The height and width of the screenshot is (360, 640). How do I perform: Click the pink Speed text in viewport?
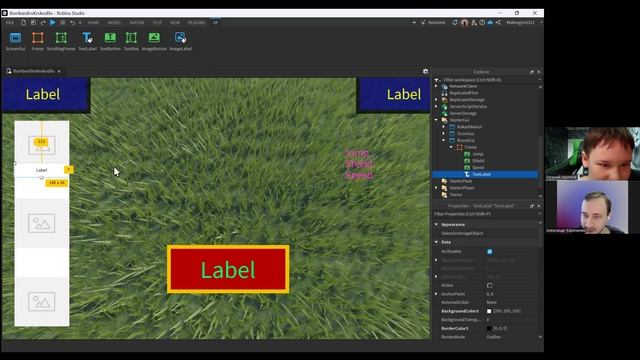[358, 175]
